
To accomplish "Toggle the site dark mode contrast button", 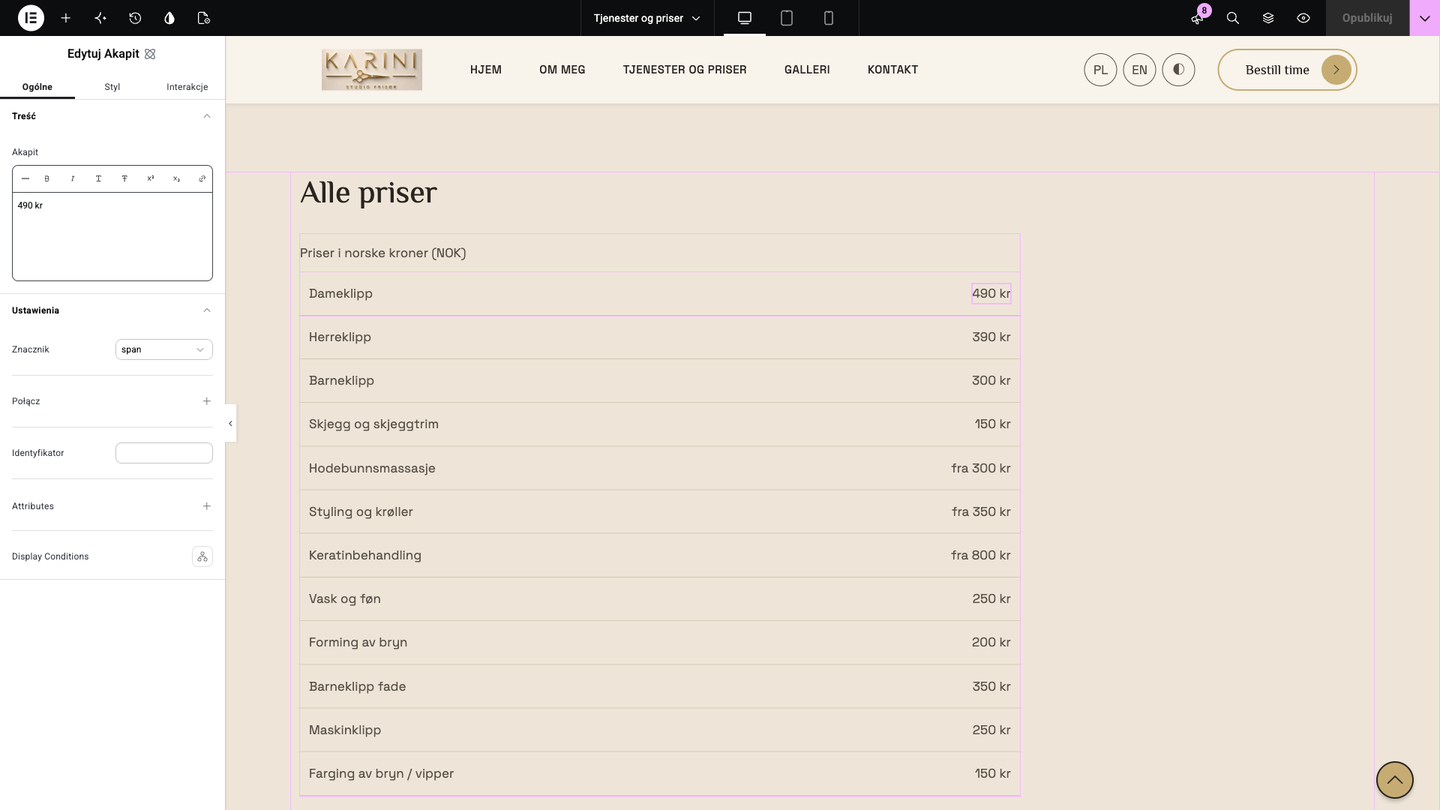I will coord(1179,70).
